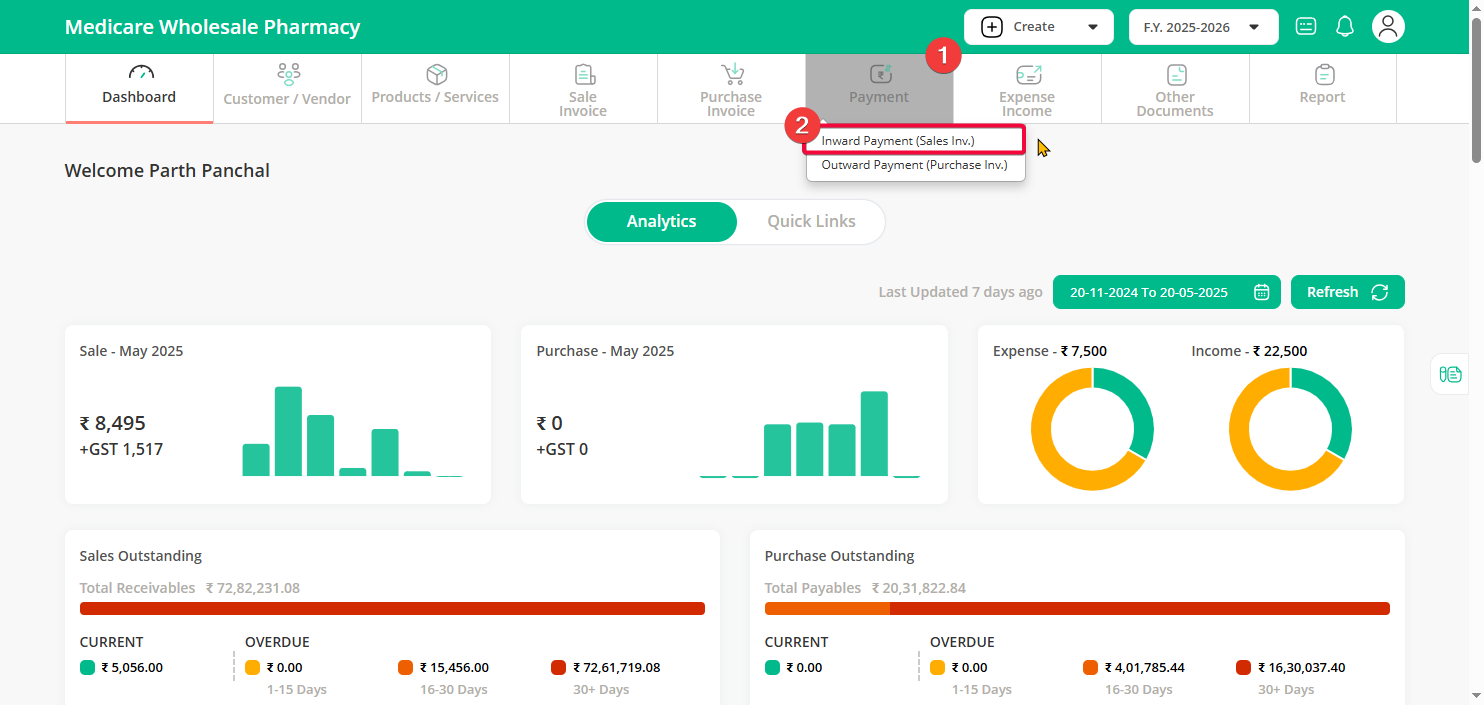The height and width of the screenshot is (705, 1484).
Task: Expand the Create dropdown
Action: (x=1038, y=27)
